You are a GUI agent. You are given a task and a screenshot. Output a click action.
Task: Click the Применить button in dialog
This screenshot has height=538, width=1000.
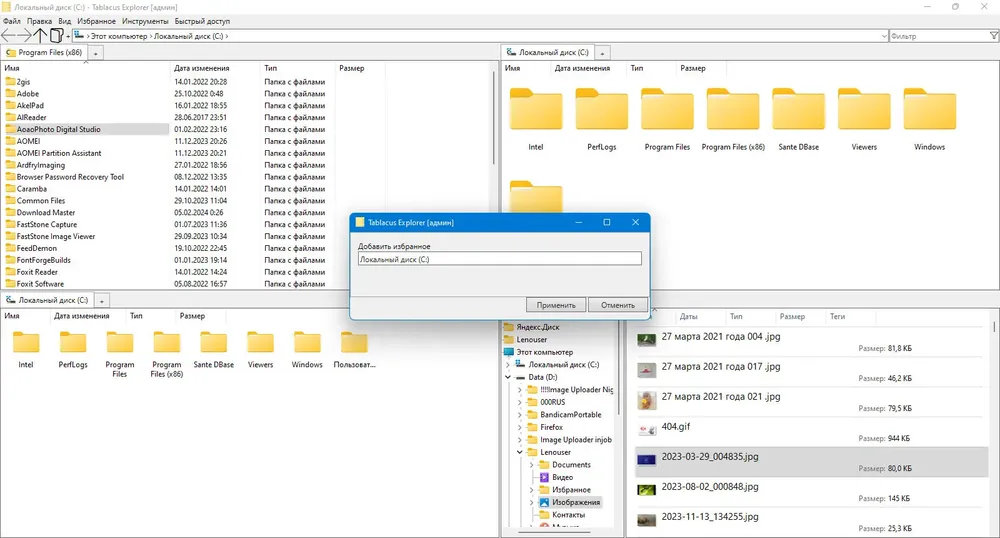[555, 305]
